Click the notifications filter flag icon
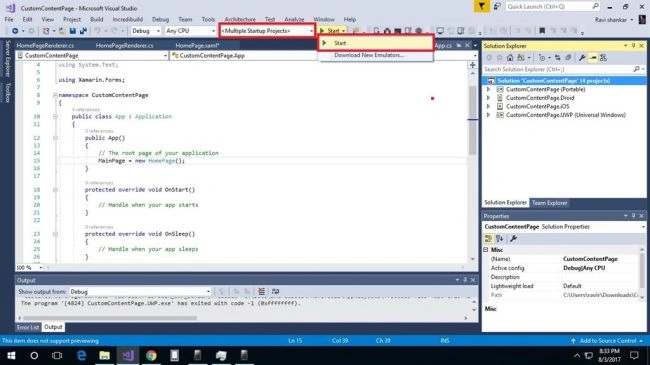650x365 pixels. click(x=481, y=6)
